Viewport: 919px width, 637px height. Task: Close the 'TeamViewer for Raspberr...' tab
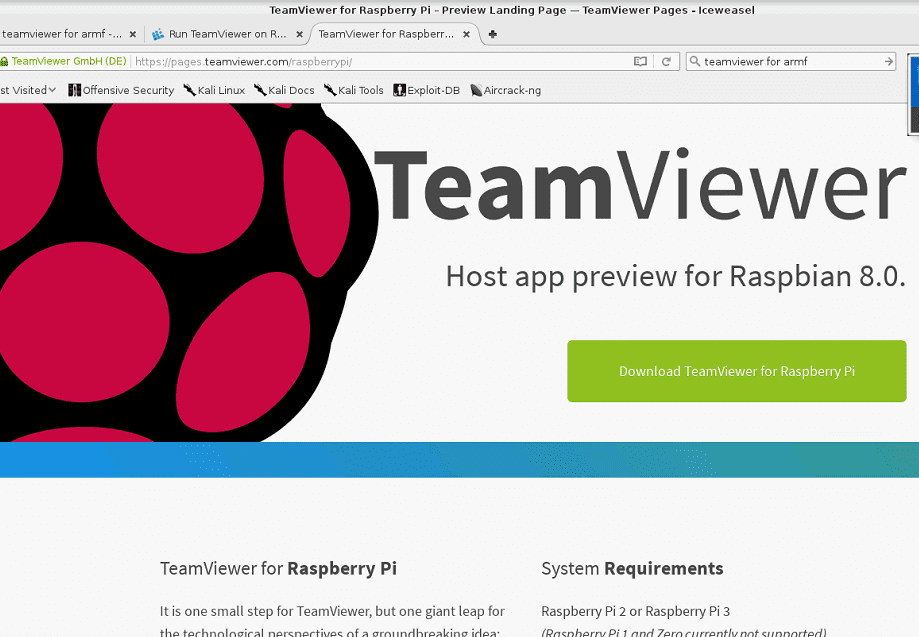tap(467, 34)
